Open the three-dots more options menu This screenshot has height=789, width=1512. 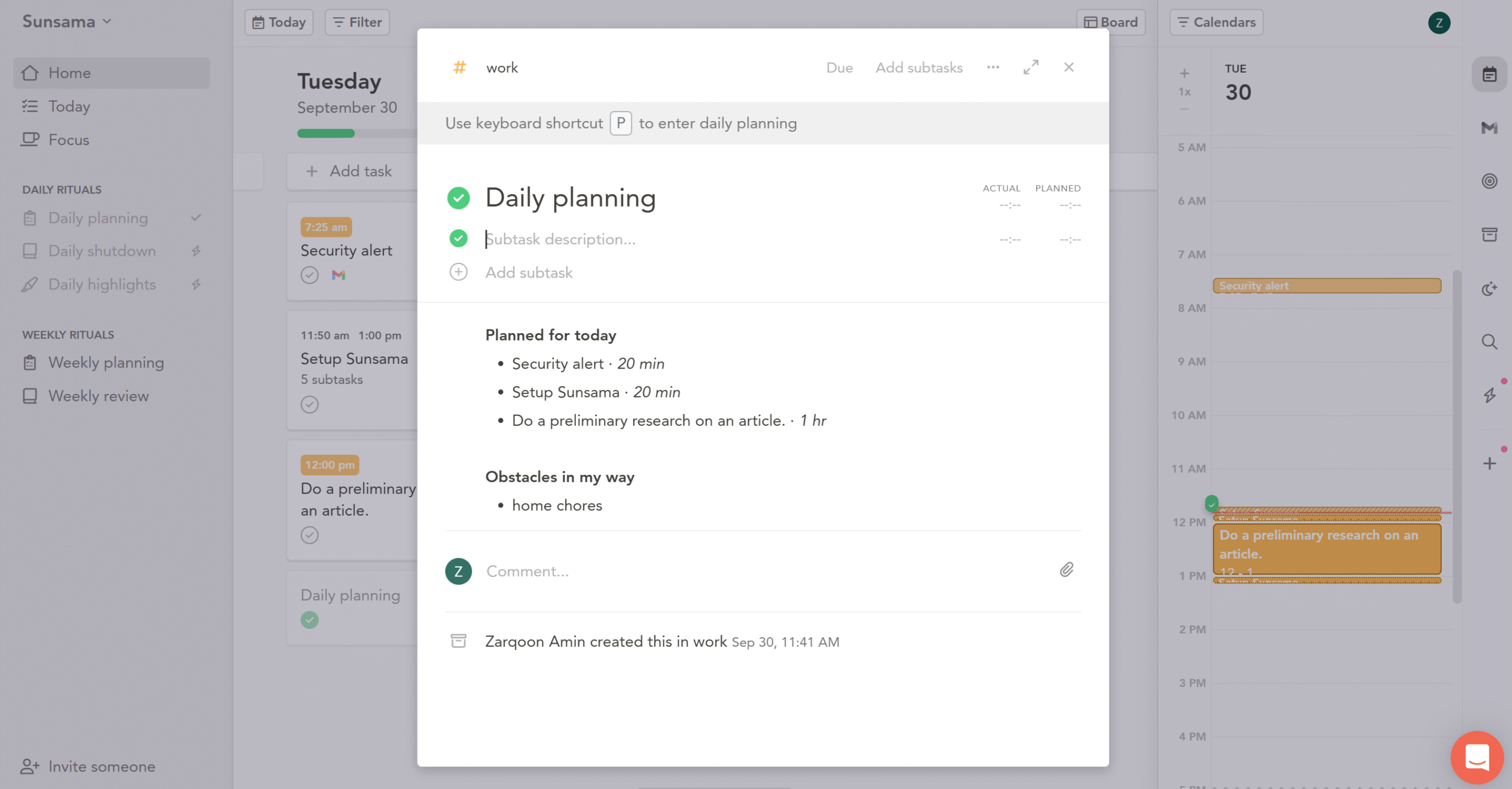tap(993, 67)
